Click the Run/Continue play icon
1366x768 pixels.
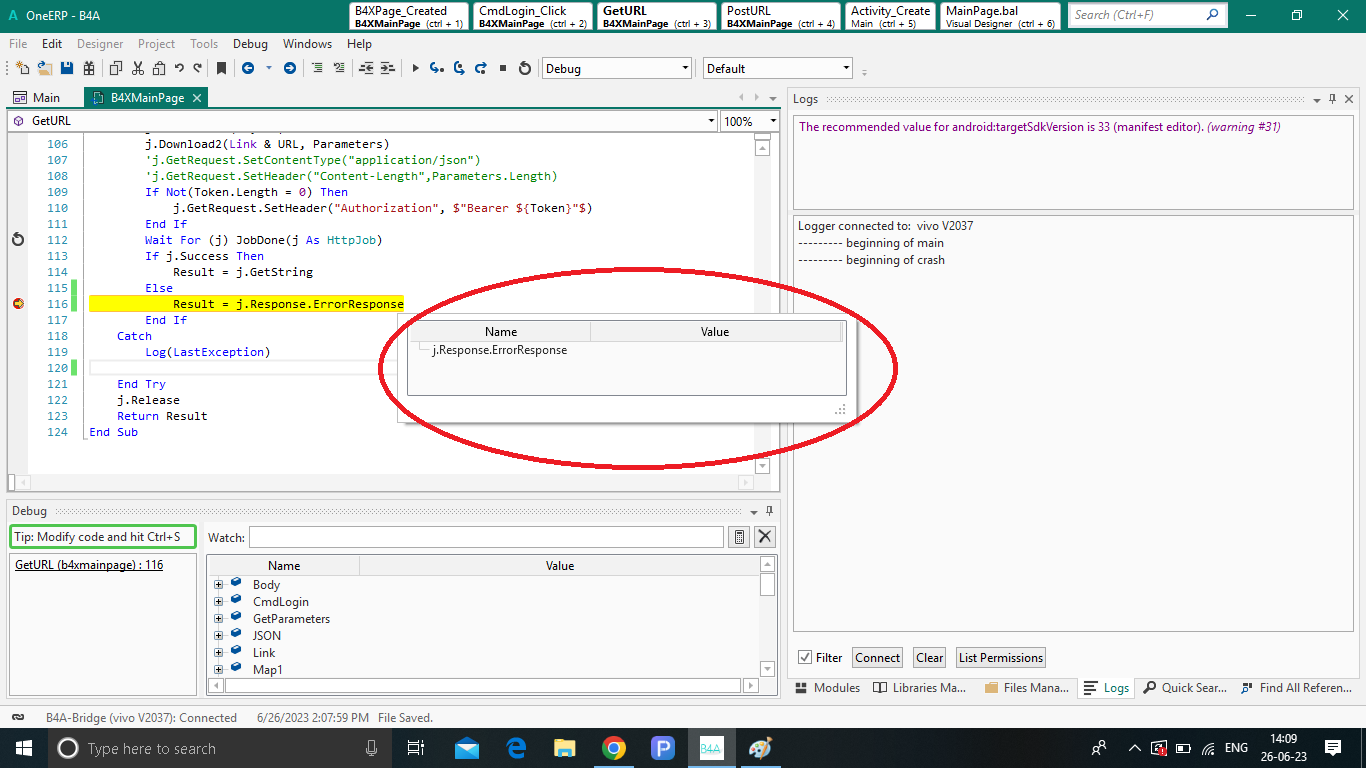coord(415,68)
